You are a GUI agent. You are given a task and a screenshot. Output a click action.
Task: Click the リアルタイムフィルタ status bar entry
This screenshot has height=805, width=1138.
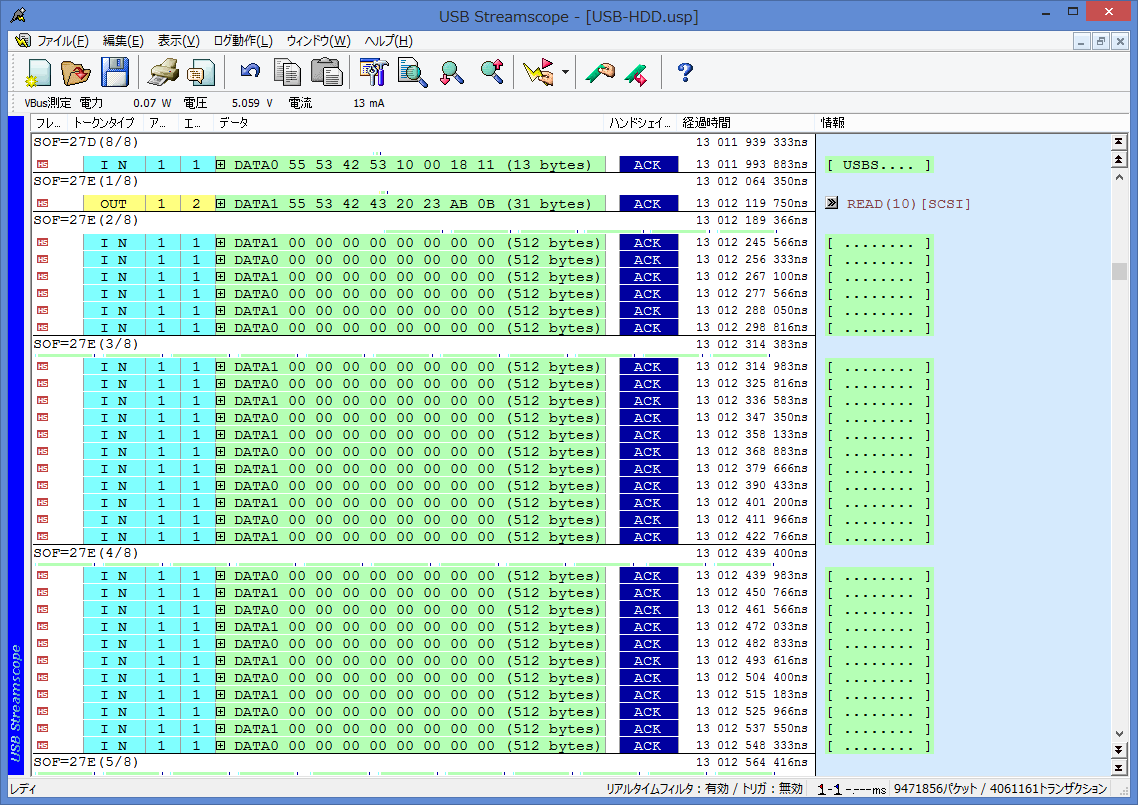click(704, 788)
